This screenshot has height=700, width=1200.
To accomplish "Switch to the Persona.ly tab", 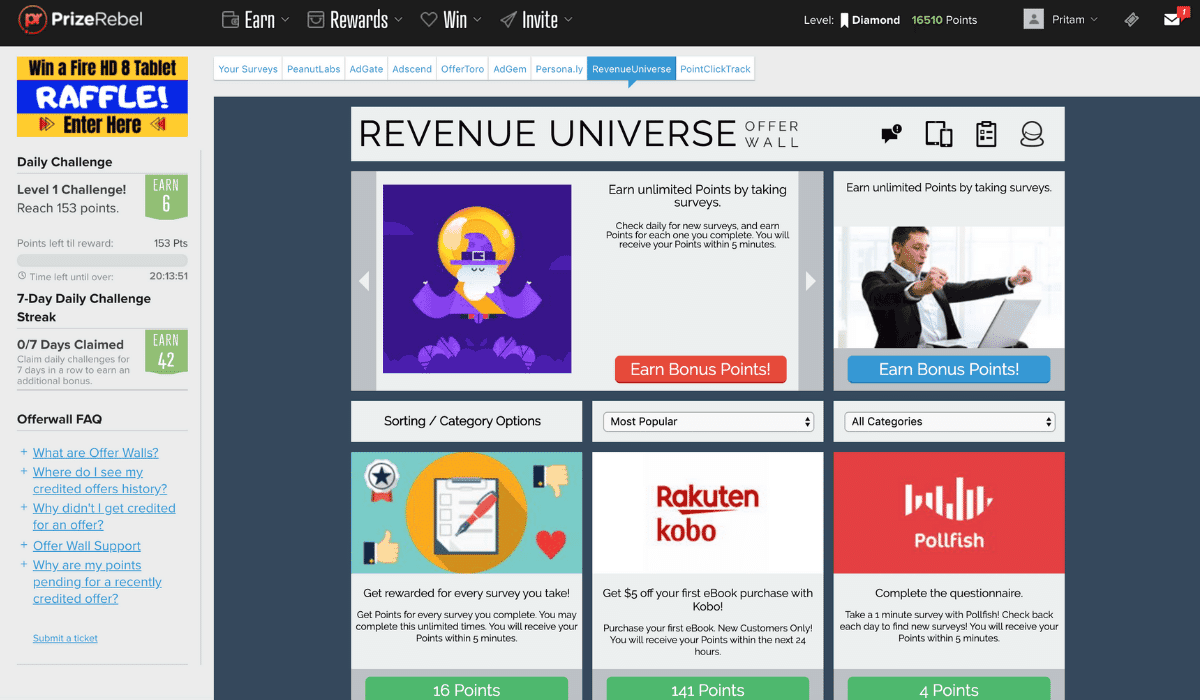I will (x=559, y=69).
